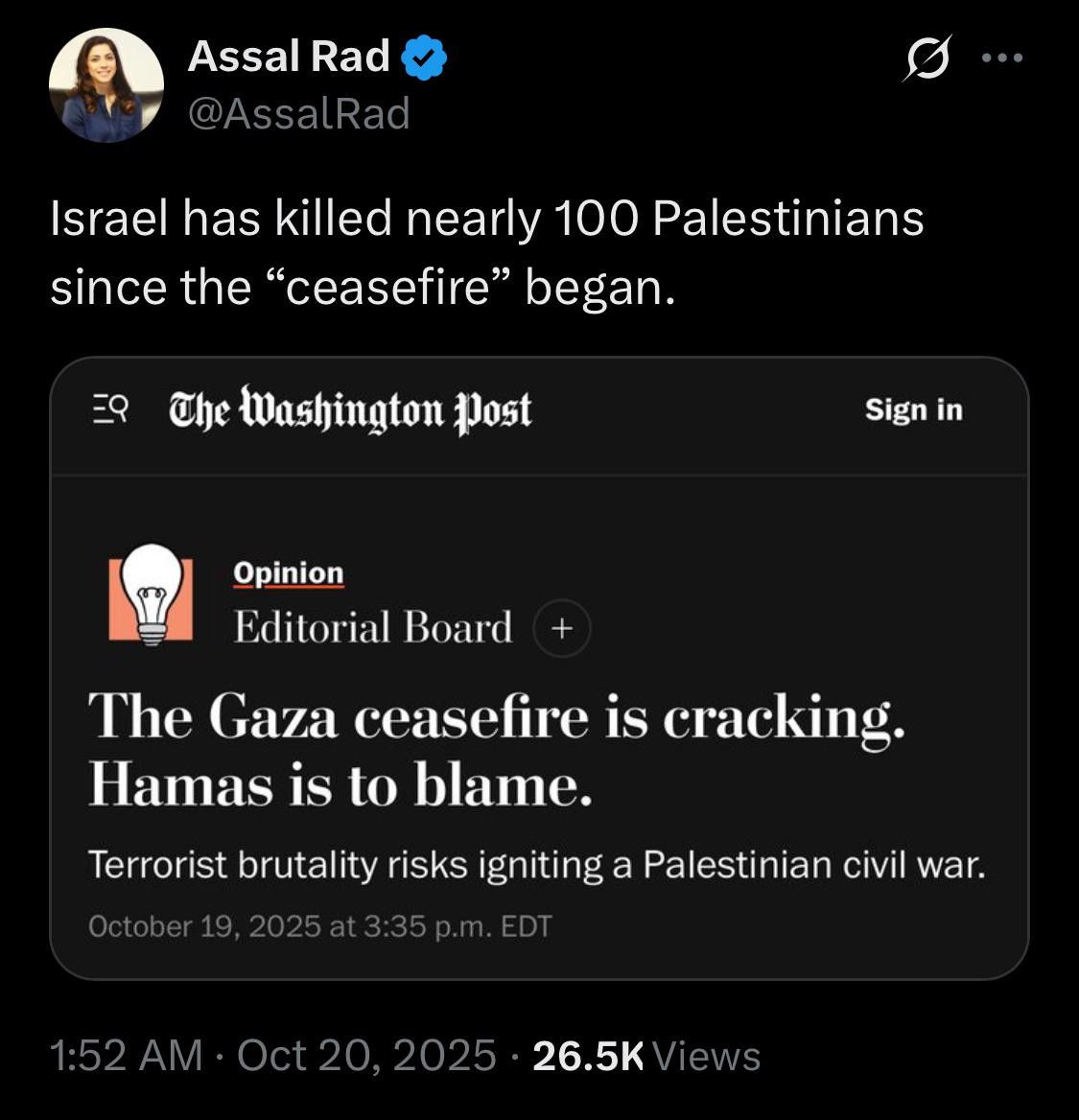Click the article's October 19 timestamp
This screenshot has height=1120, width=1079.
click(x=319, y=926)
